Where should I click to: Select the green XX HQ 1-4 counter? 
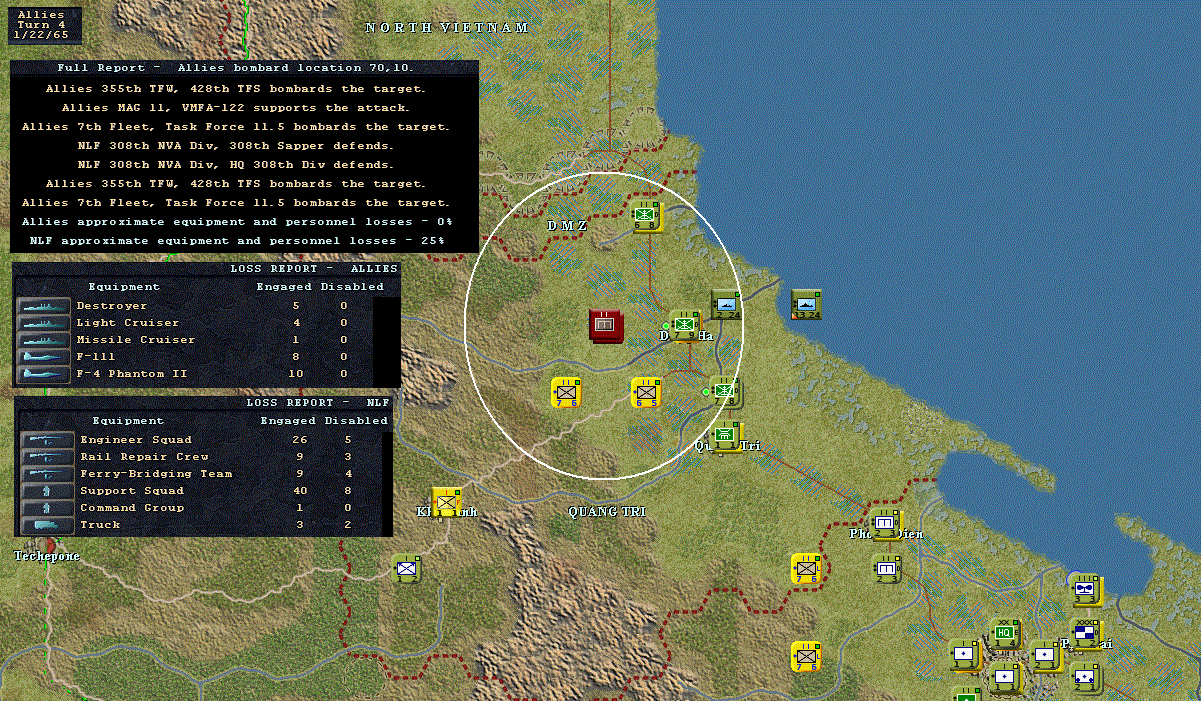pos(1005,634)
